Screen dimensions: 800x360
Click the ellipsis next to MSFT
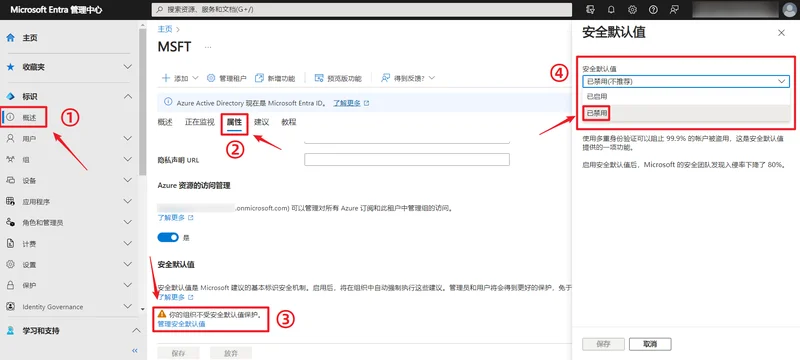[x=208, y=47]
